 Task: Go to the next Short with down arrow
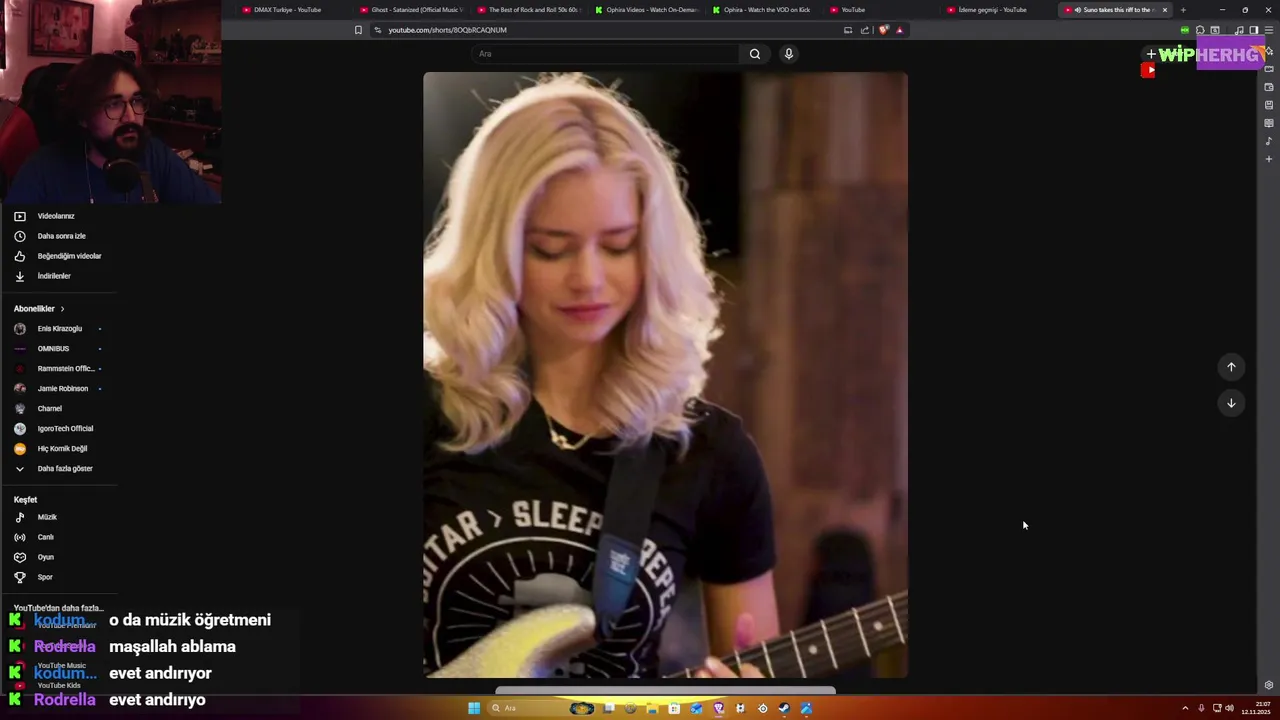click(1231, 403)
